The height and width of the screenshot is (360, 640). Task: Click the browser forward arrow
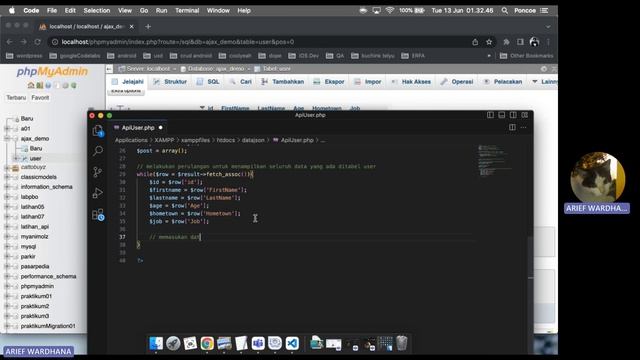click(23, 42)
